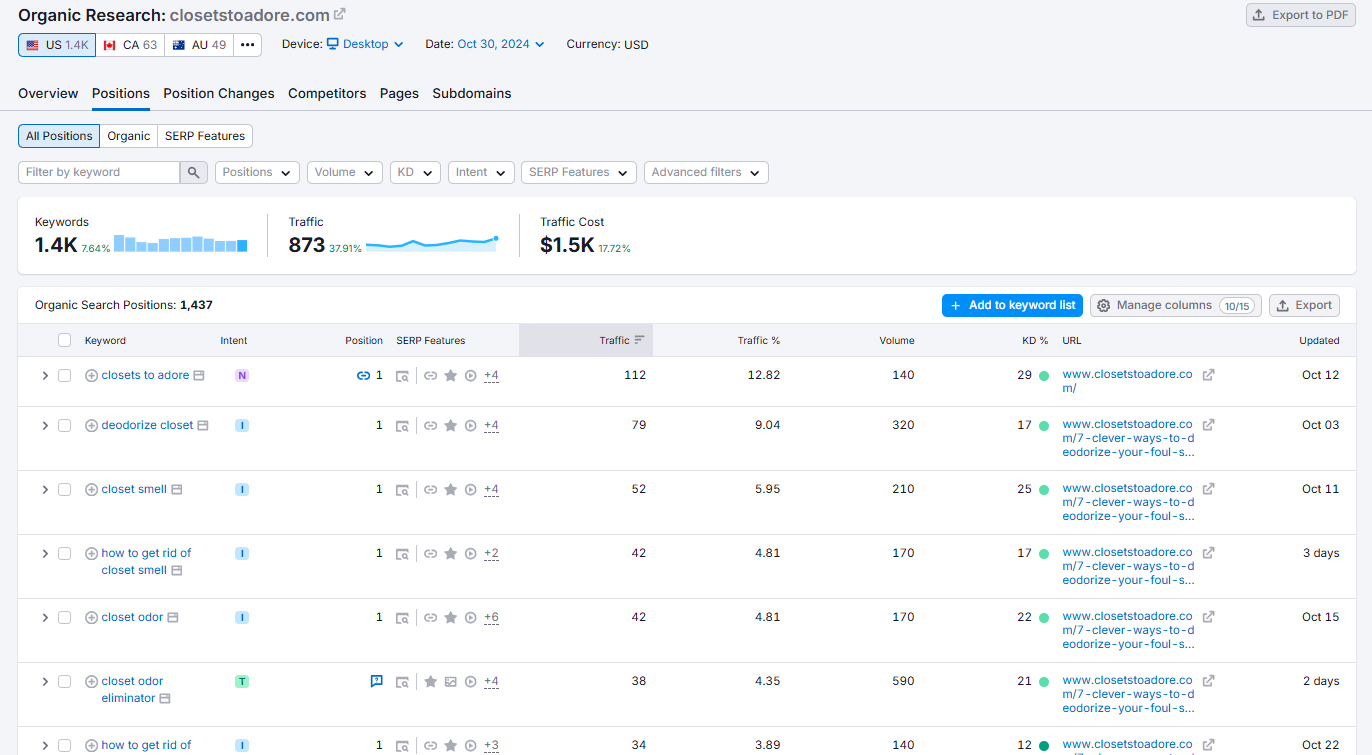Click the Add to keyword list button
This screenshot has height=755, width=1372.
click(x=1013, y=305)
